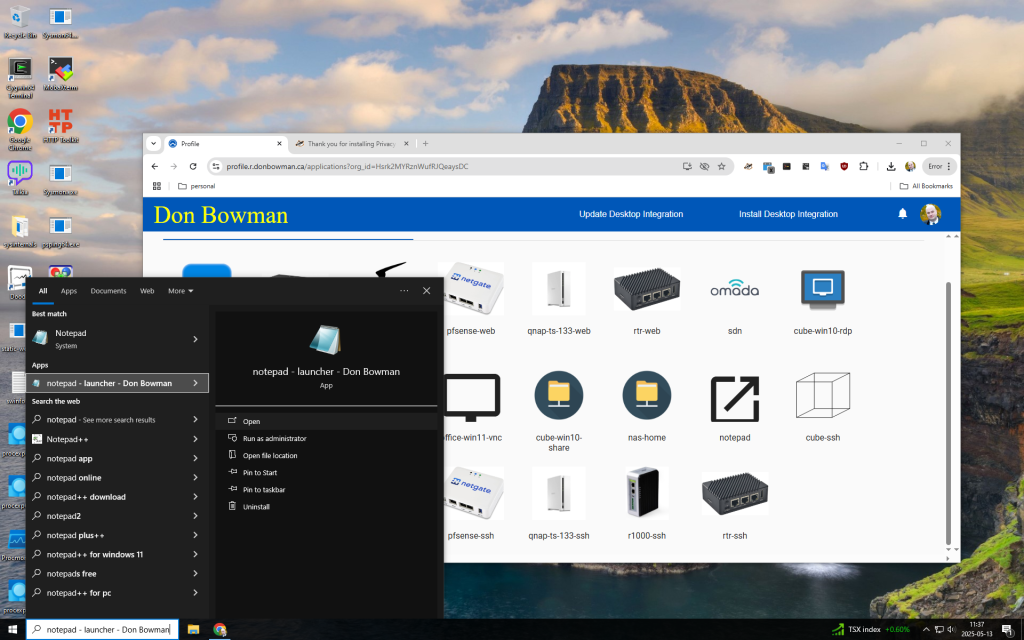Launch the cube-win10-rdp application icon

[x=822, y=290]
